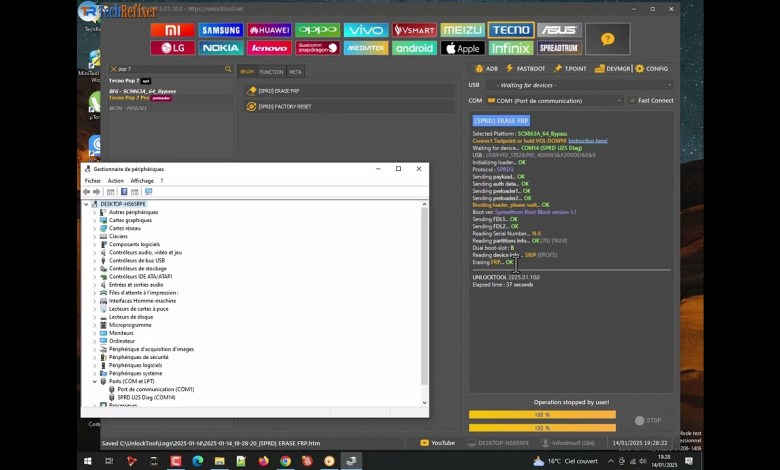Expand Cartes réseau in Device Manager
This screenshot has width=780, height=470.
point(95,228)
